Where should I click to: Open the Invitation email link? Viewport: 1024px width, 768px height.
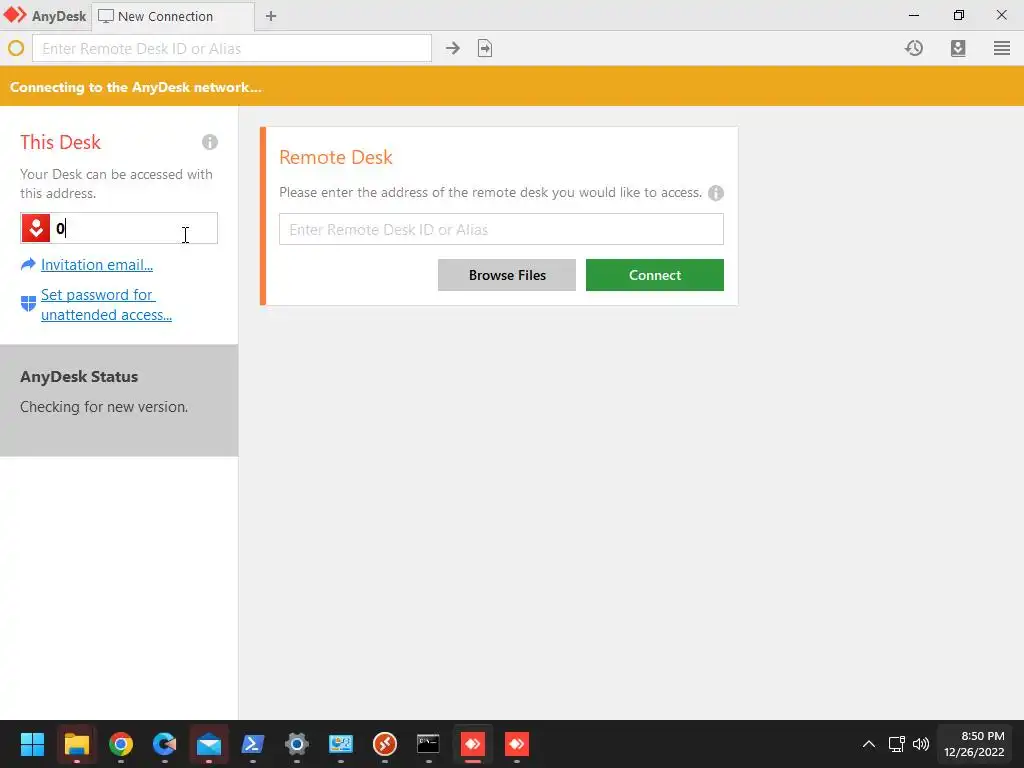pyautogui.click(x=97, y=264)
